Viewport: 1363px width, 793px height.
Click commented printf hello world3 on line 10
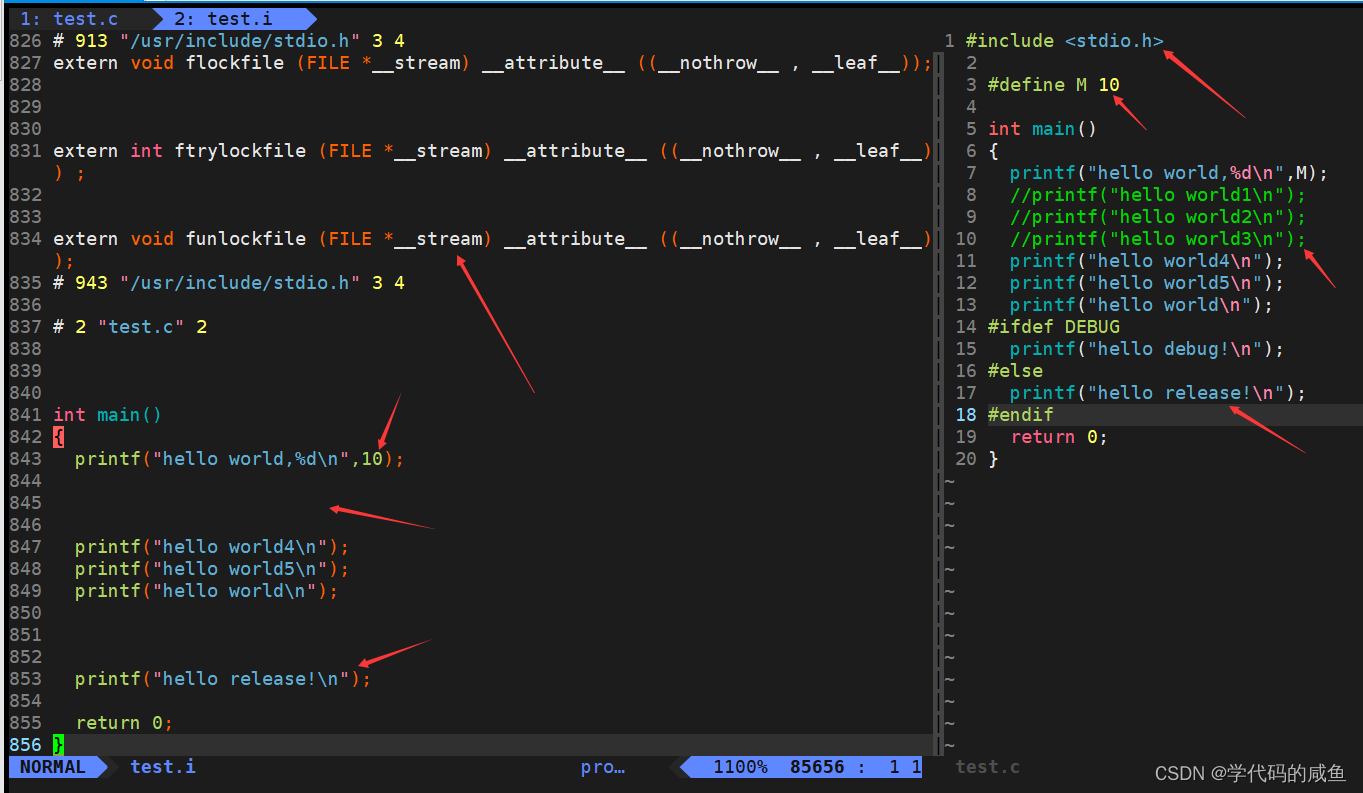[x=1158, y=239]
